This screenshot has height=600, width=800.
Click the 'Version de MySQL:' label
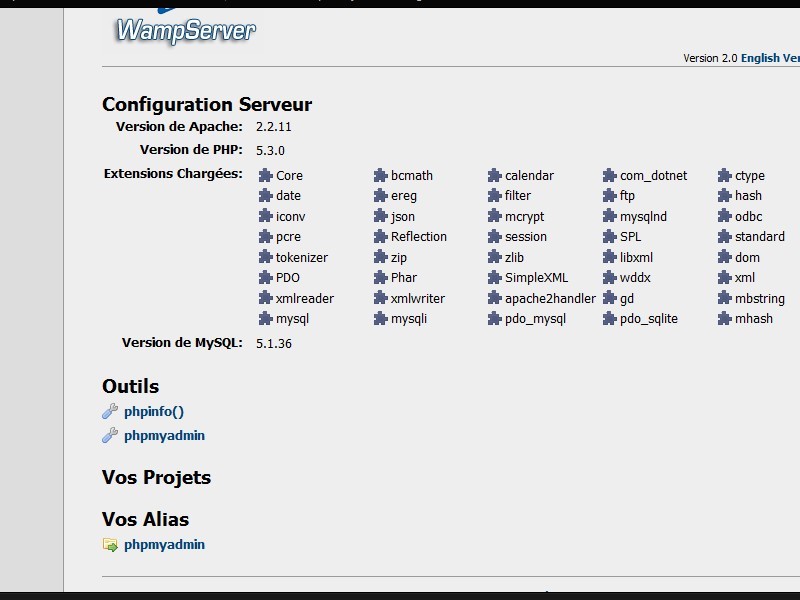pyautogui.click(x=182, y=342)
